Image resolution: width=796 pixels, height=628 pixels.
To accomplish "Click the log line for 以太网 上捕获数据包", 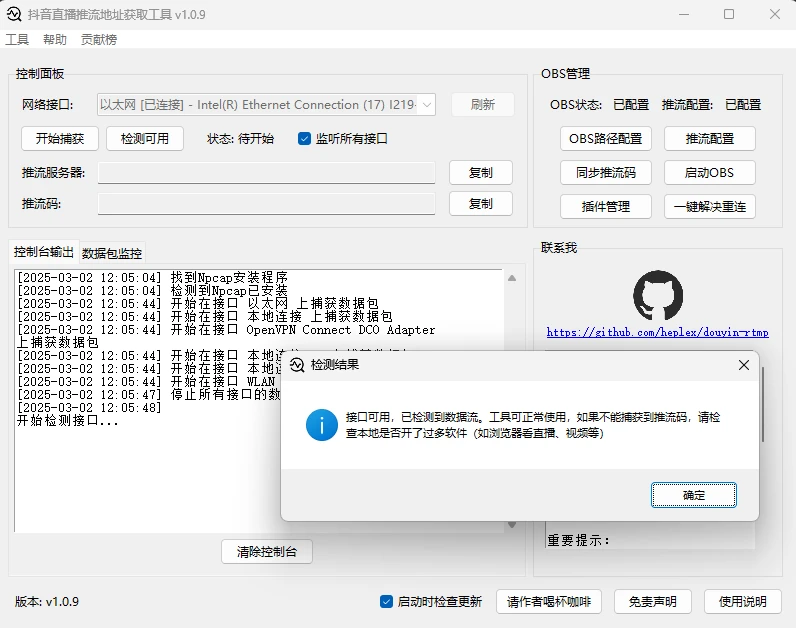I will 198,304.
